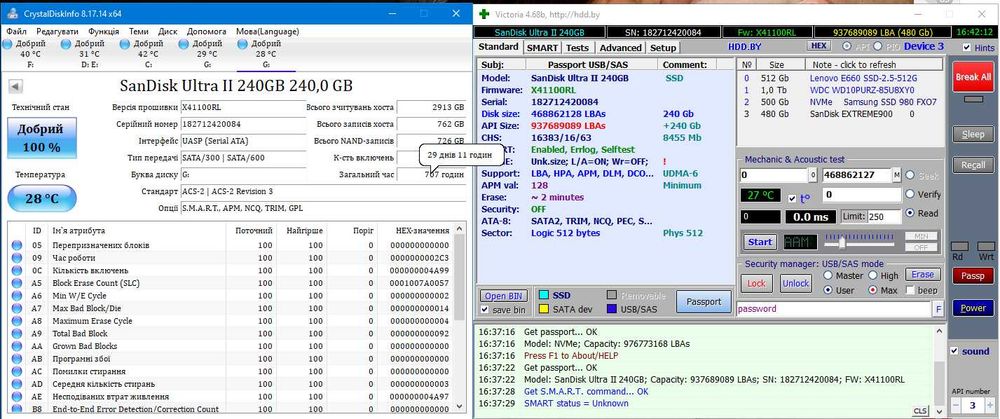Increase API number with plus button
The height and width of the screenshot is (419, 1000).
click(x=989, y=406)
